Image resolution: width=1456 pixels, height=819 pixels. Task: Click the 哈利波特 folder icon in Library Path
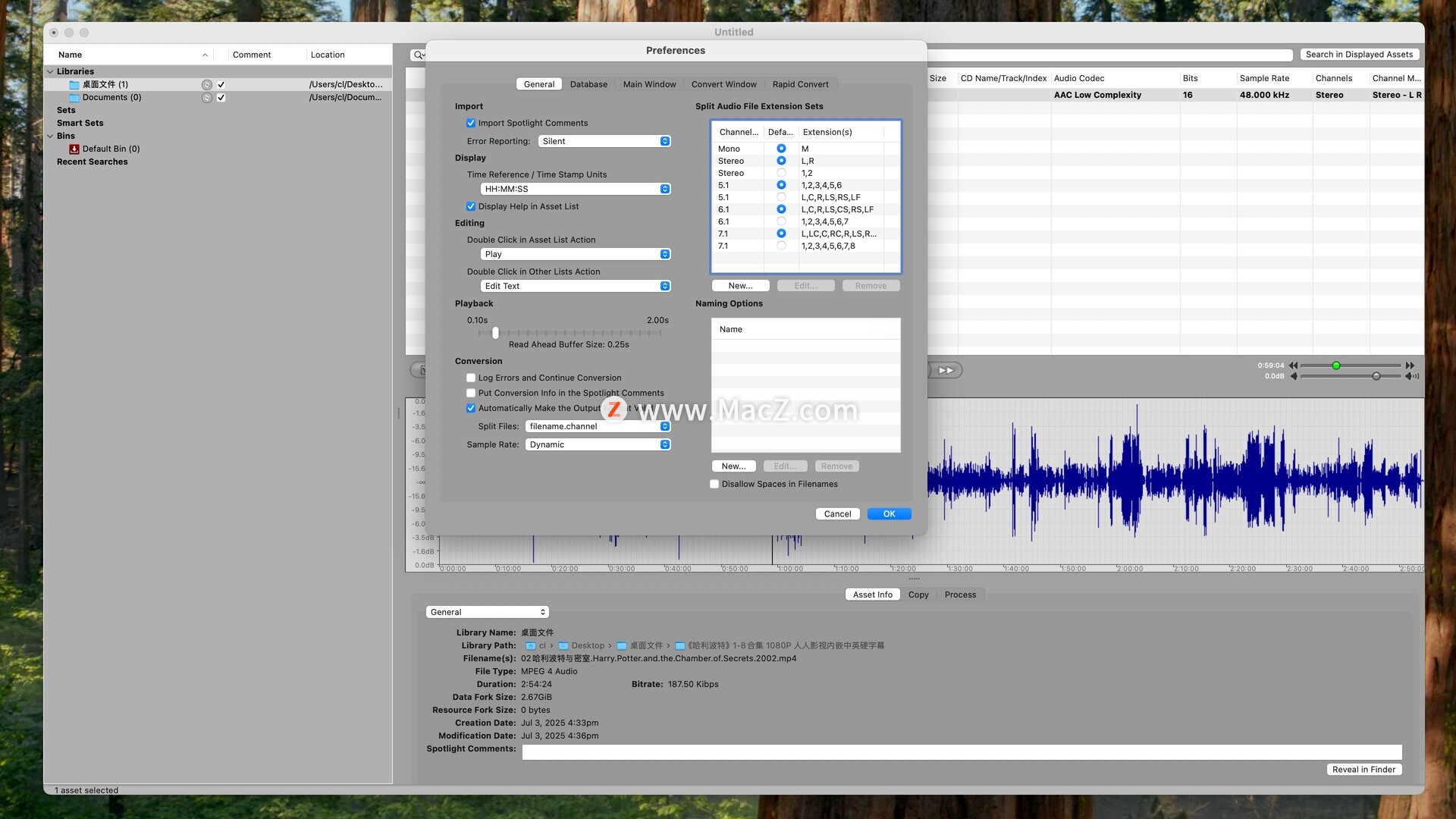(680, 646)
